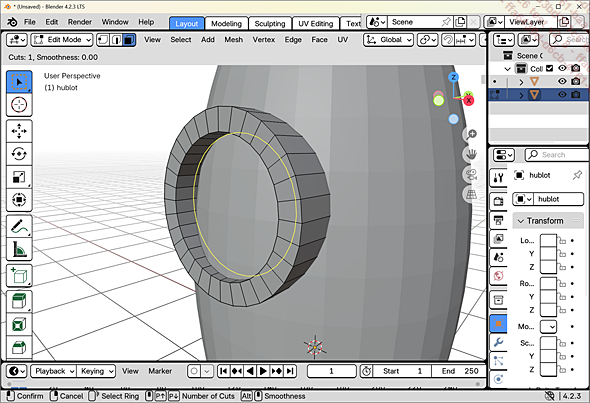Toggle the snapping magnet icon
590x403 pixels.
pyautogui.click(x=447, y=40)
